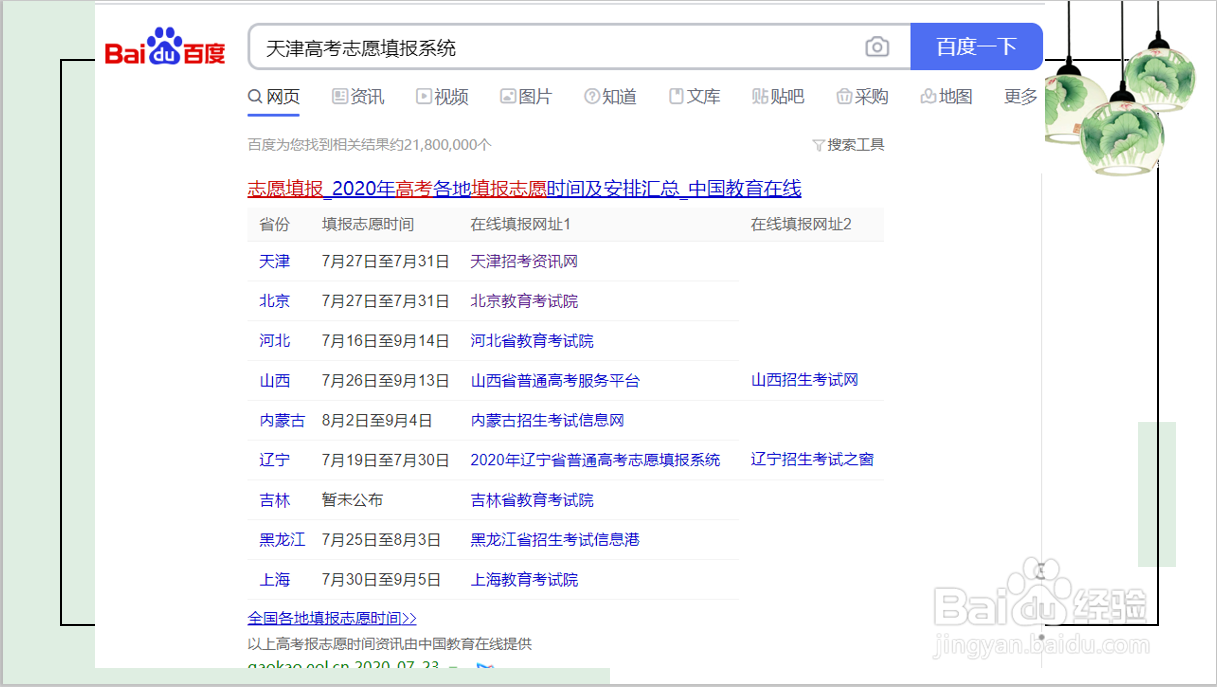This screenshot has height=687, width=1217.
Task: Click the 在线填报网址2 column header
Action: pyautogui.click(x=801, y=224)
